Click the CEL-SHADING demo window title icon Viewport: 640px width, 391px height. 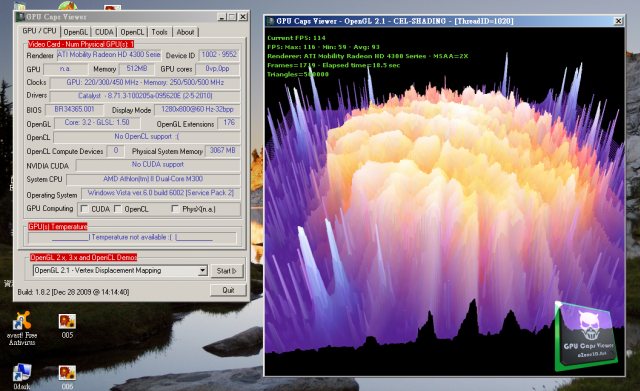270,21
